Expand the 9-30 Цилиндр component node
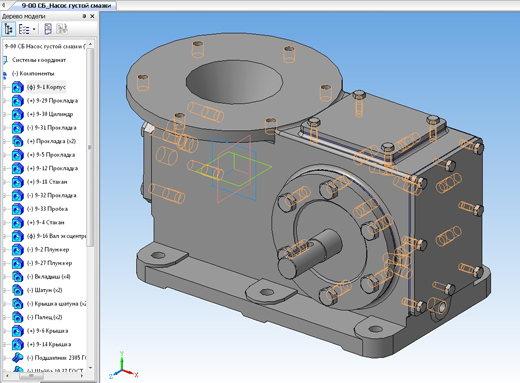The height and width of the screenshot is (383, 520). 5,114
